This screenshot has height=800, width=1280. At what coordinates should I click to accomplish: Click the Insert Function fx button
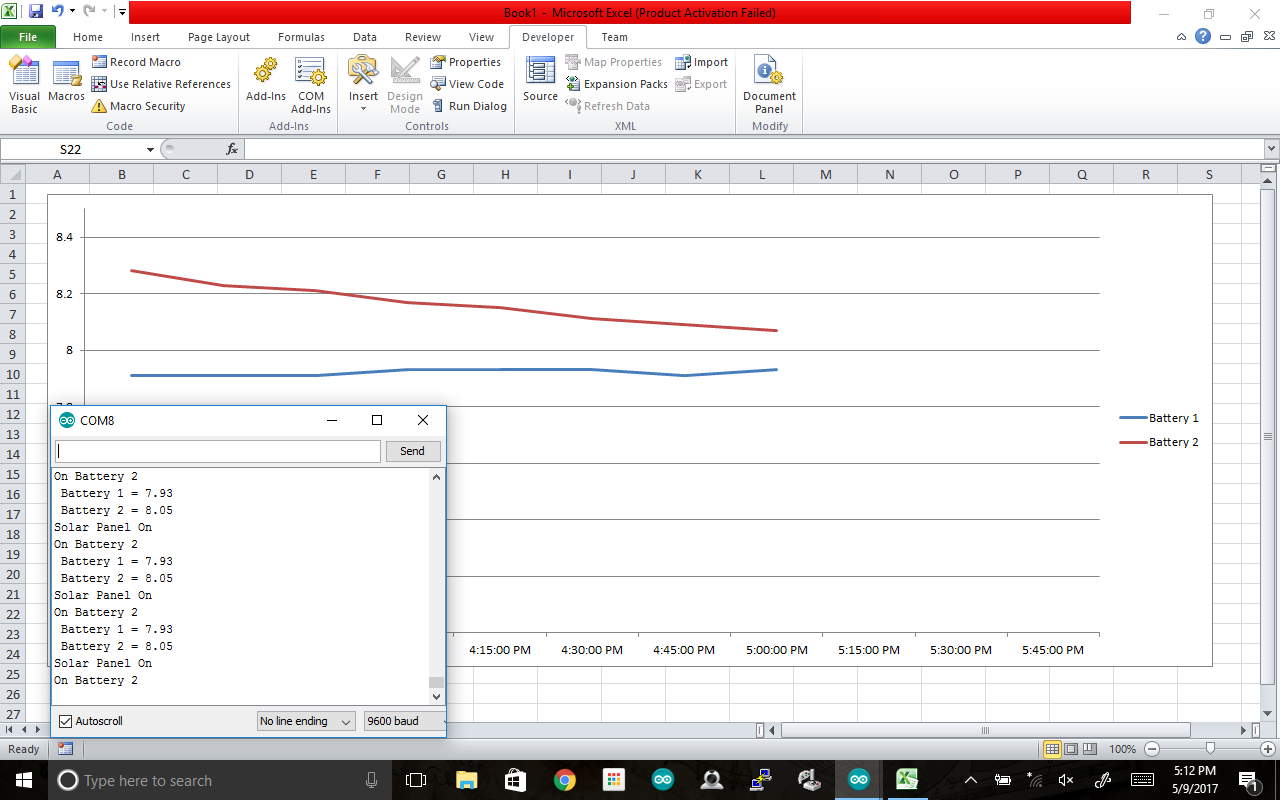[x=232, y=149]
